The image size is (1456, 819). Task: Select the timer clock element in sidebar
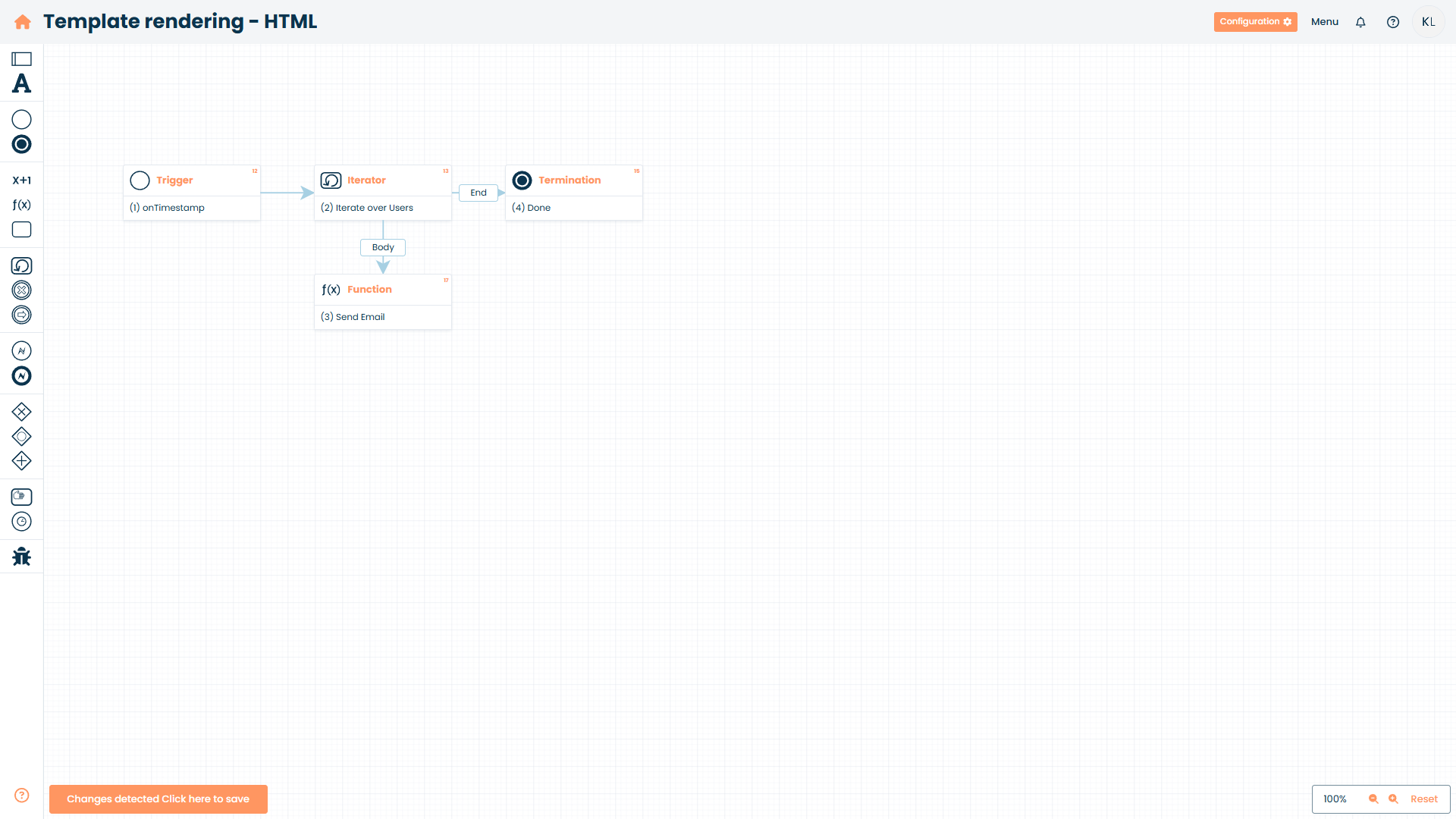(x=21, y=521)
